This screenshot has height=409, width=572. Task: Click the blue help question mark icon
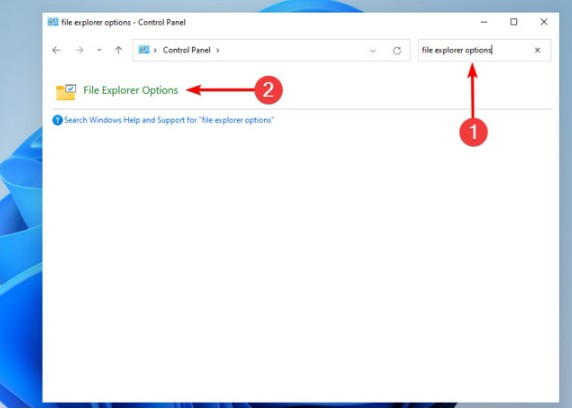[x=57, y=120]
